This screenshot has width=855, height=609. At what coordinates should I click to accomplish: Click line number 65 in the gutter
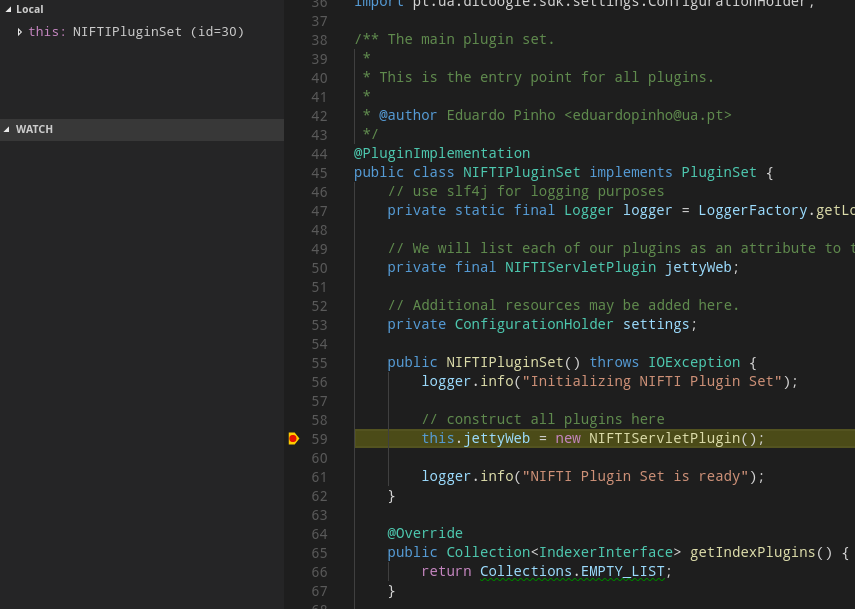pos(320,553)
